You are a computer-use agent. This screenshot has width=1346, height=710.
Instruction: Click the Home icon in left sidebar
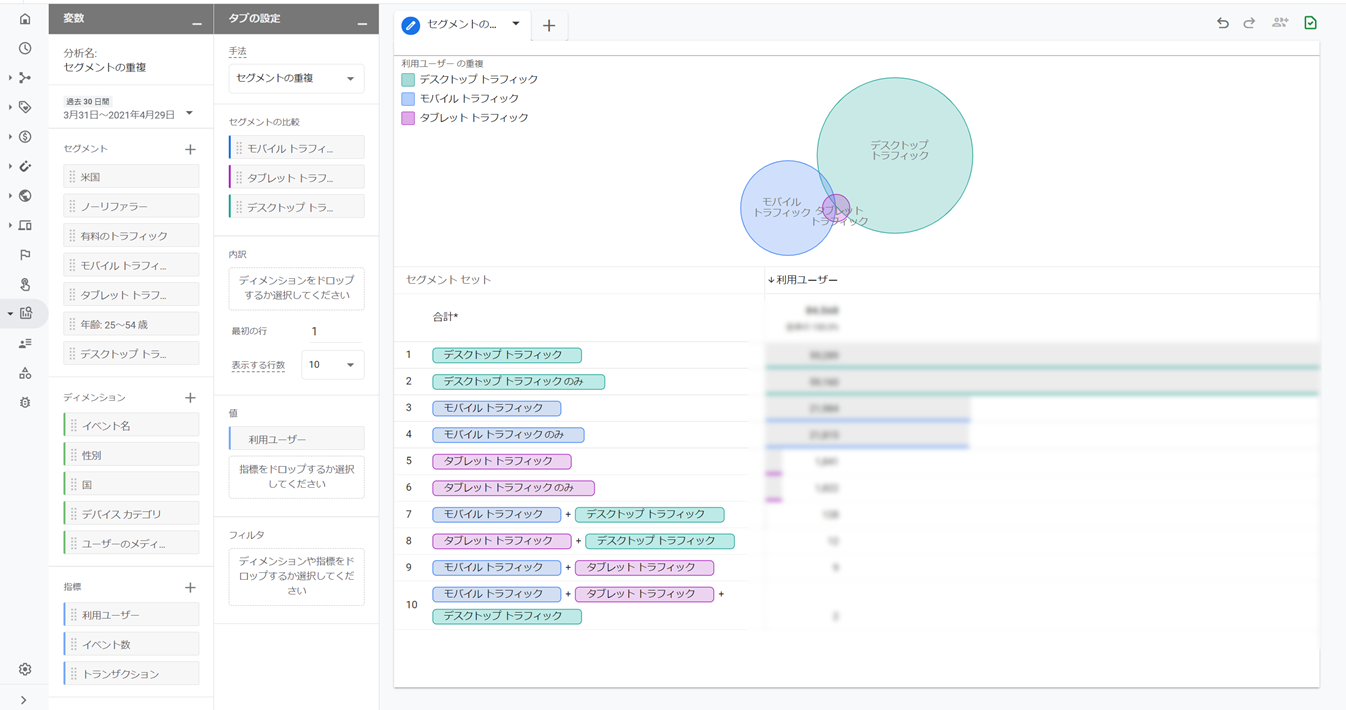pyautogui.click(x=25, y=19)
